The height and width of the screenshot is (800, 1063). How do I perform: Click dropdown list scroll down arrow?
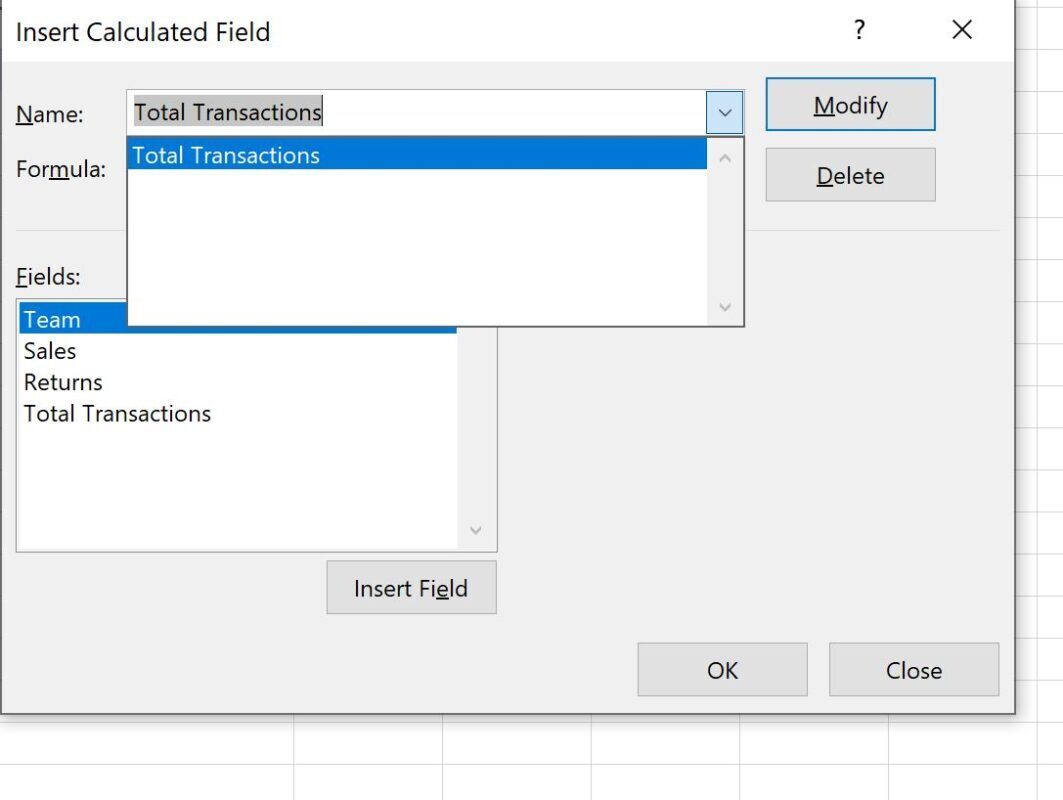click(x=725, y=307)
